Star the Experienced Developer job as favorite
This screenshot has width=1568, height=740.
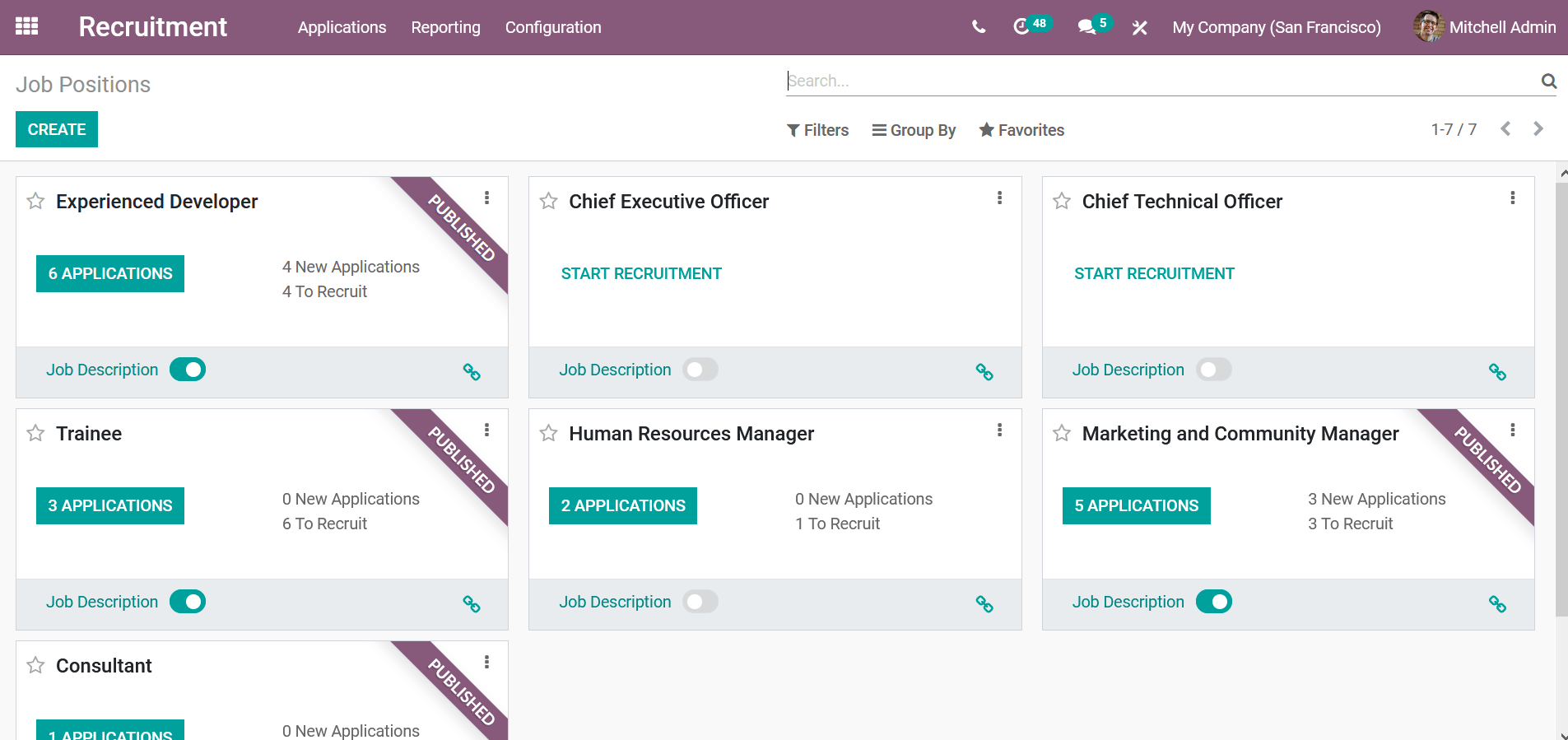click(x=35, y=202)
